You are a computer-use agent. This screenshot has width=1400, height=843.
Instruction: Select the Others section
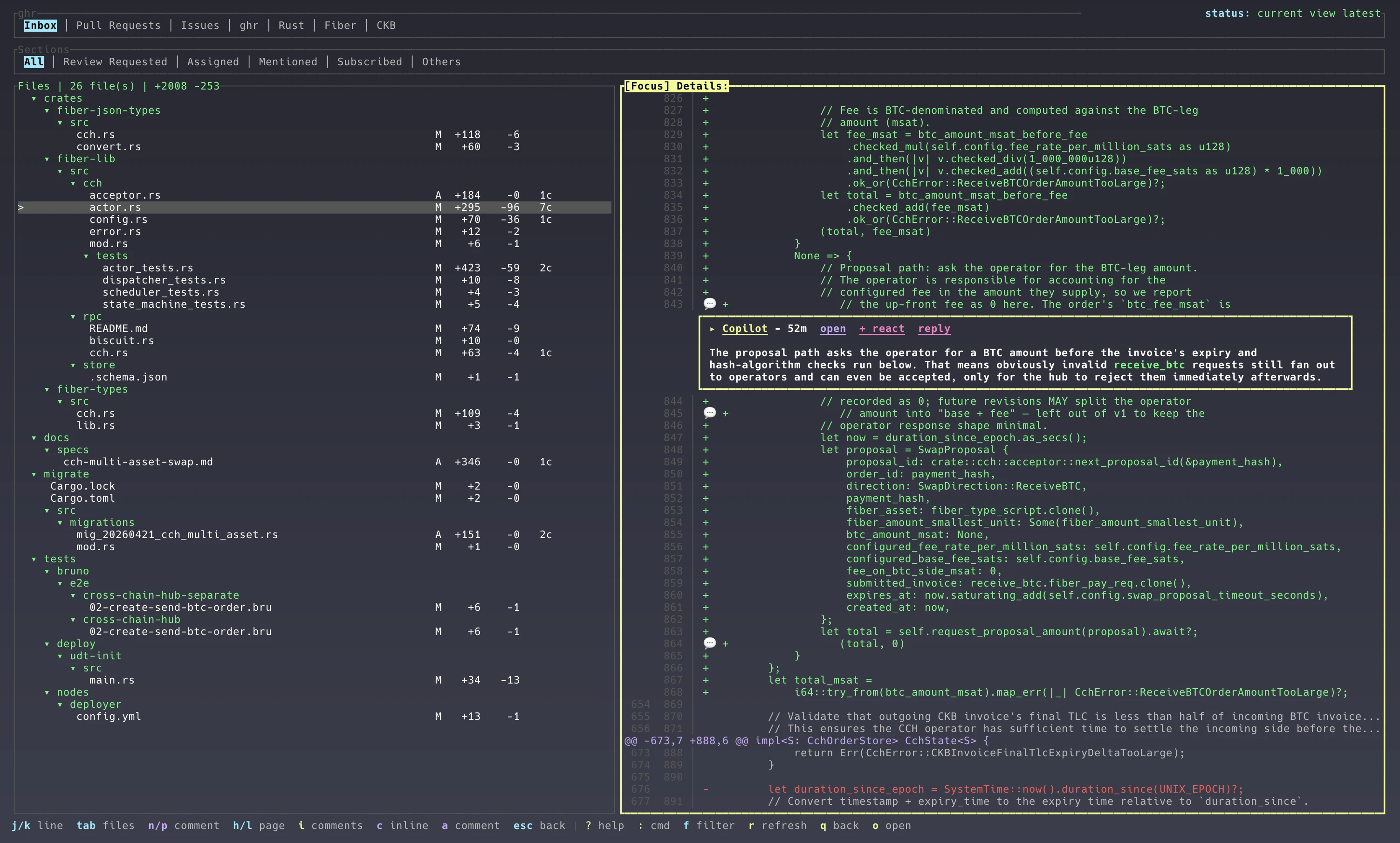[x=441, y=62]
